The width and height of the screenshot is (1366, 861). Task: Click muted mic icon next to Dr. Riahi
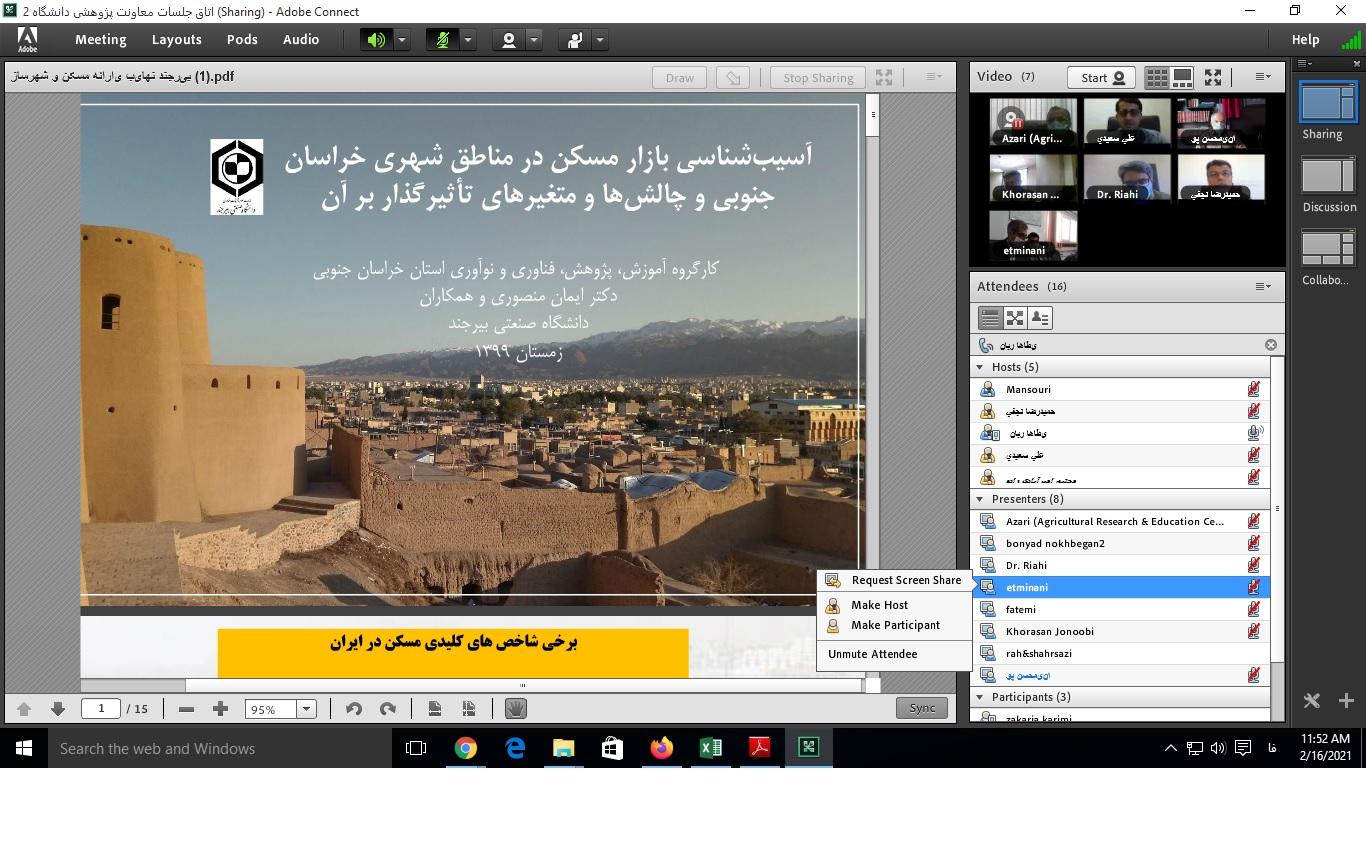(1253, 566)
